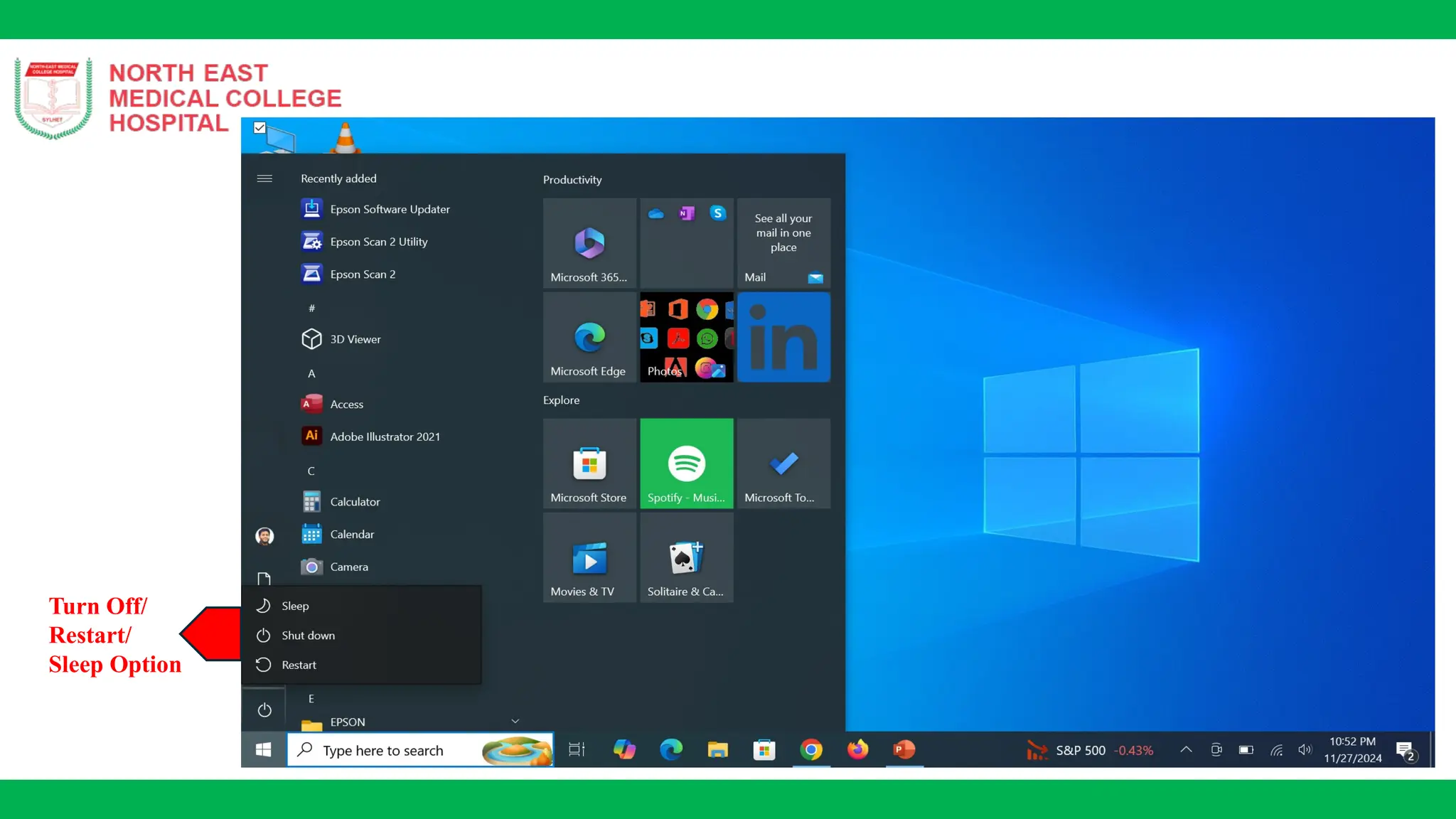Expand the EPSON folder chevron

pyautogui.click(x=515, y=722)
